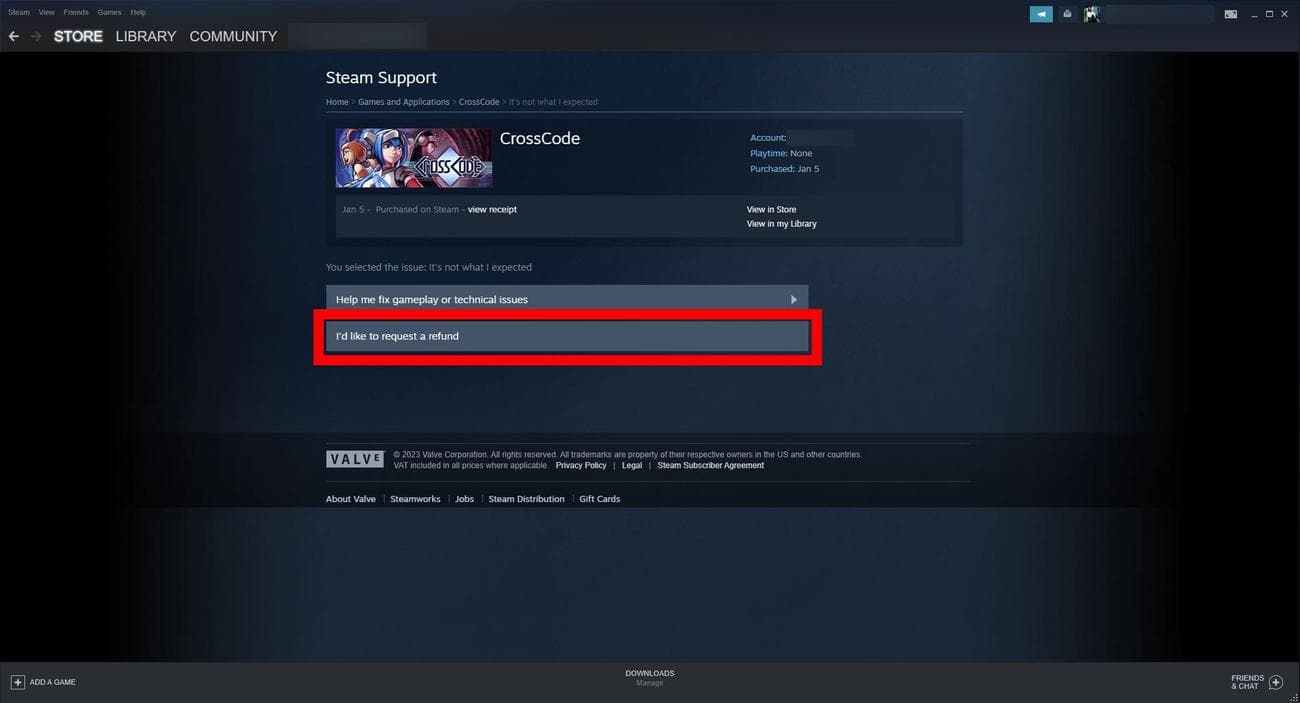The image size is (1300, 703).
Task: Switch to Big Picture mode icon
Action: point(1231,14)
